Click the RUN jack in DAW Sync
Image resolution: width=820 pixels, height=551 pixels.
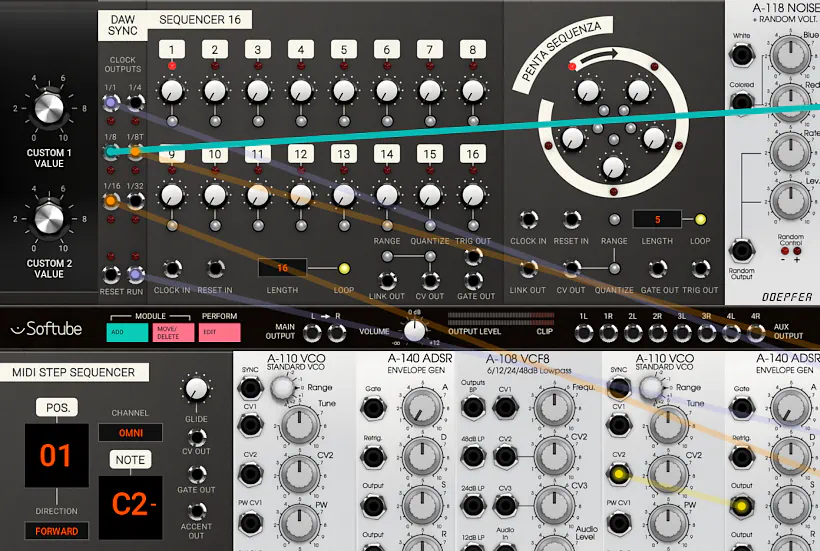click(135, 274)
